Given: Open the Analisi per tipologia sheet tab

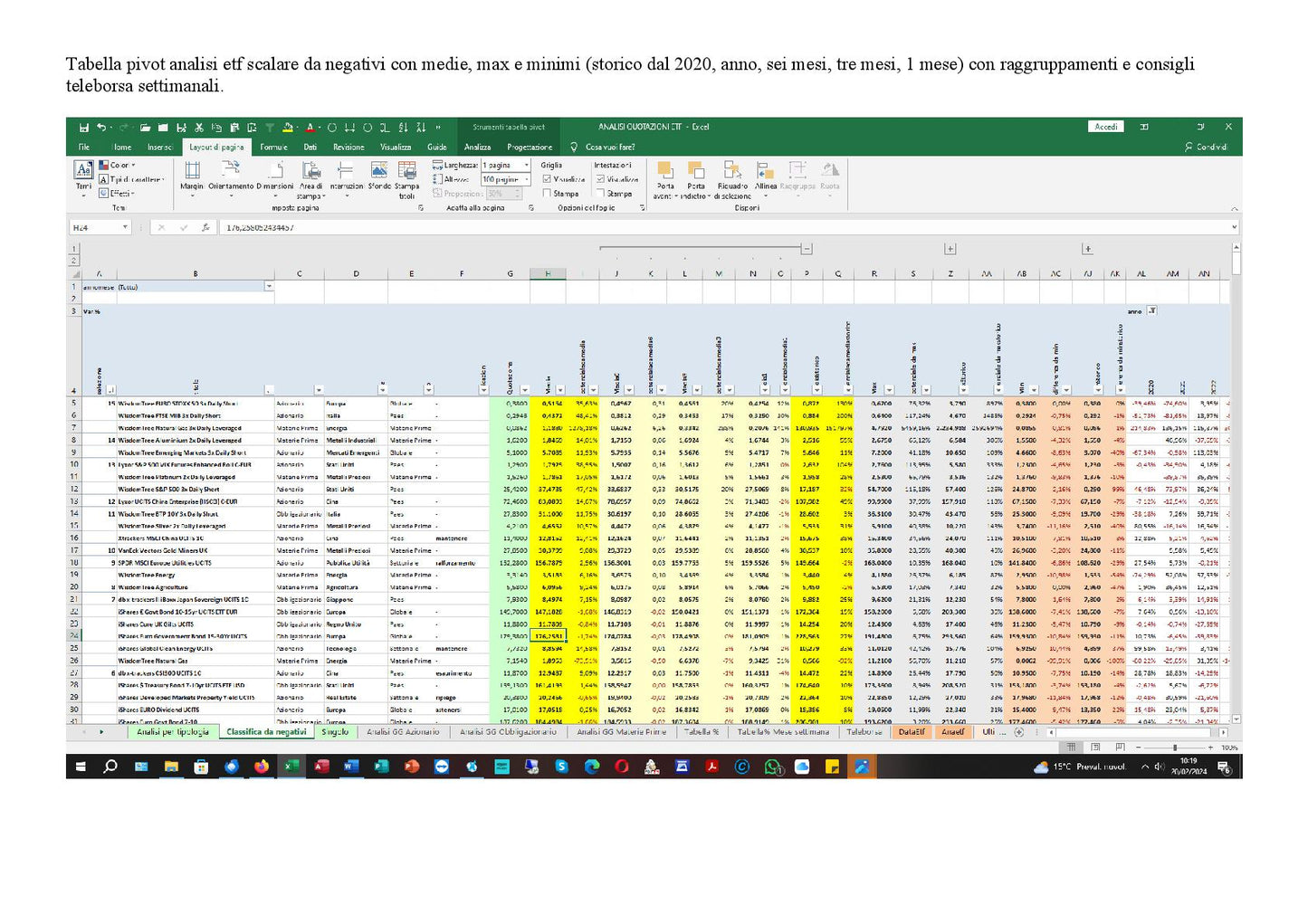Looking at the screenshot, I should pos(173,732).
